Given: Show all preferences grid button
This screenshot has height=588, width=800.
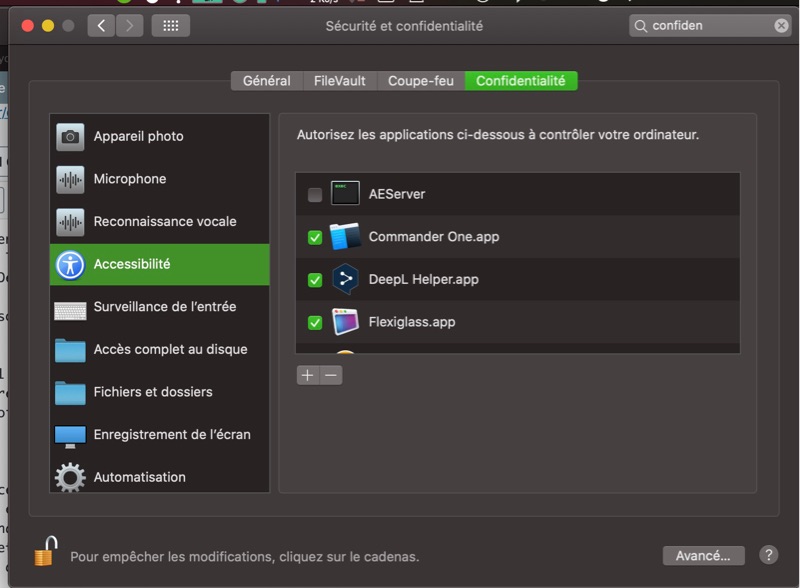Looking at the screenshot, I should click(x=170, y=26).
